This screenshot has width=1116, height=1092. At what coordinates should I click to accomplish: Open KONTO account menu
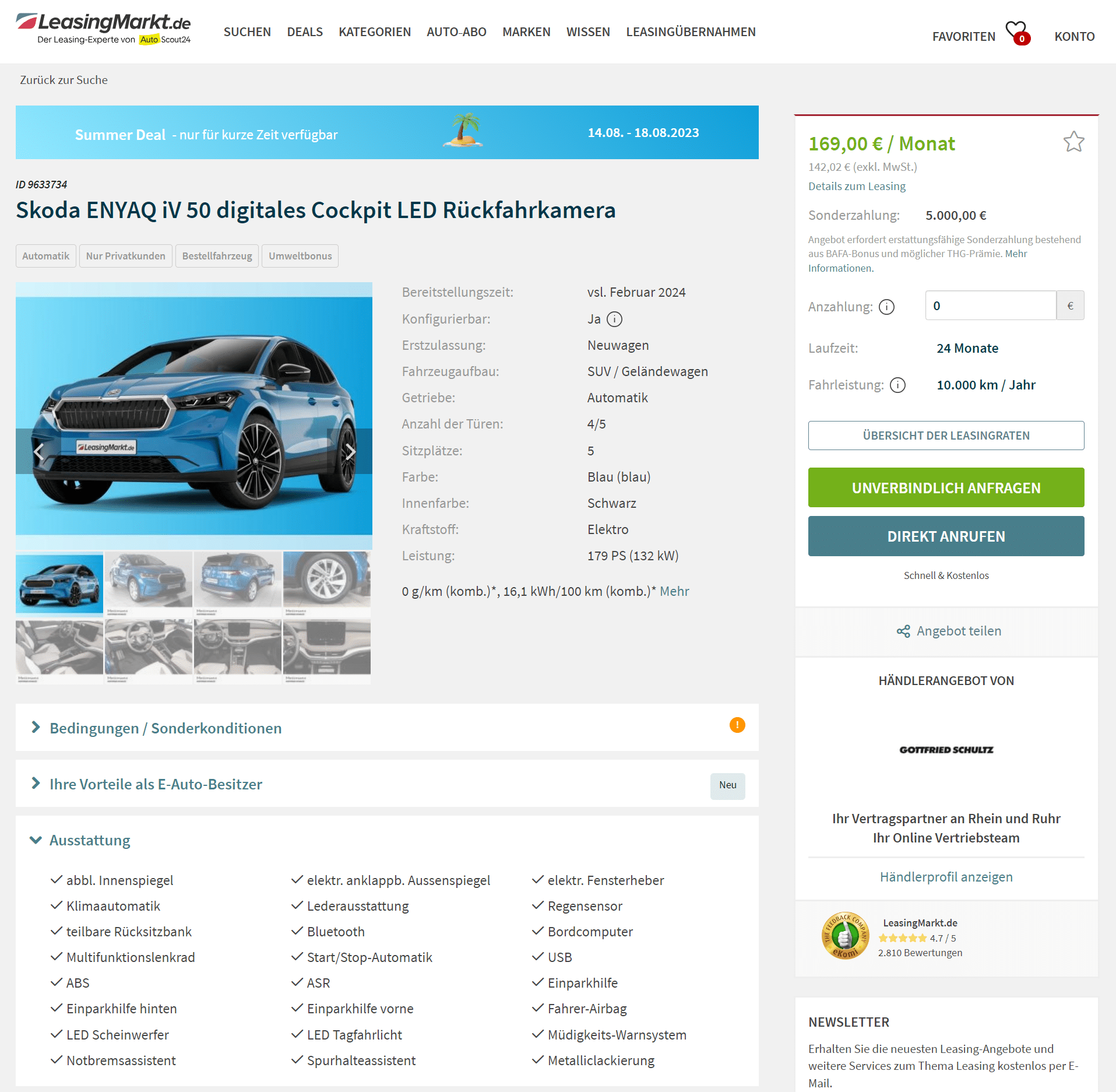[1074, 37]
